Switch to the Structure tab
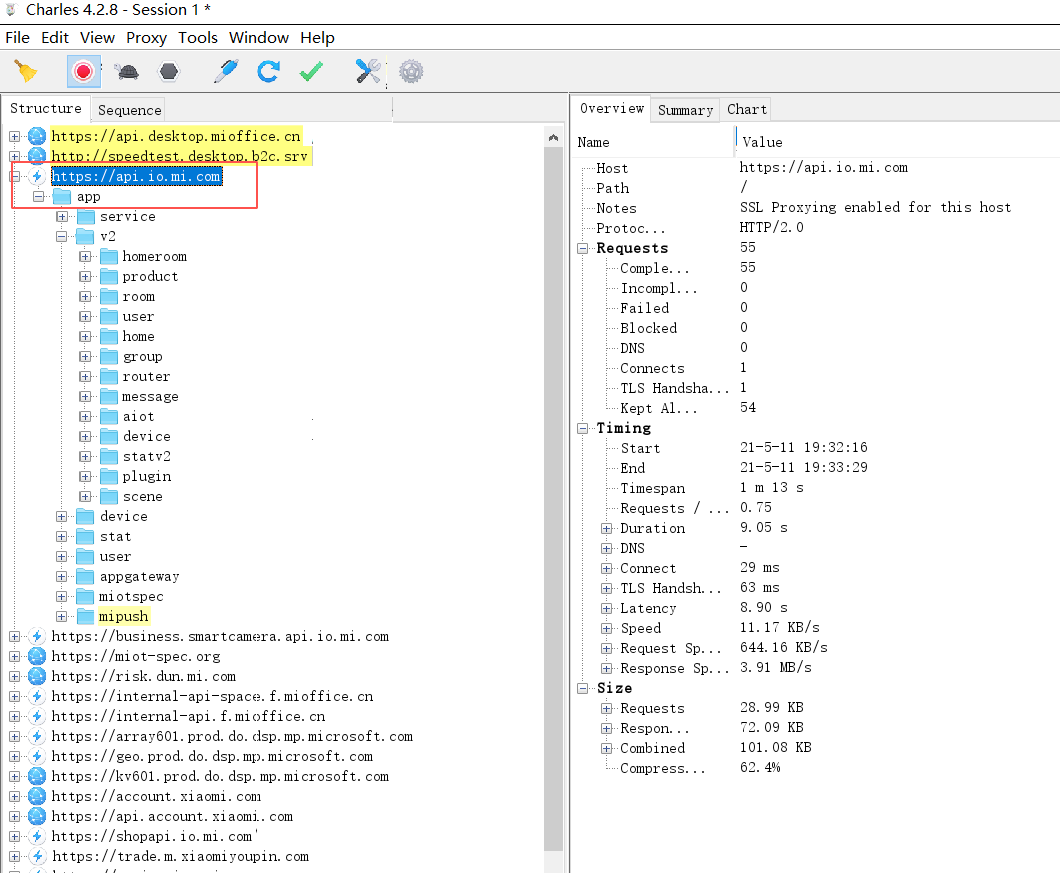Screen dimensions: 1060x873 pos(46,109)
